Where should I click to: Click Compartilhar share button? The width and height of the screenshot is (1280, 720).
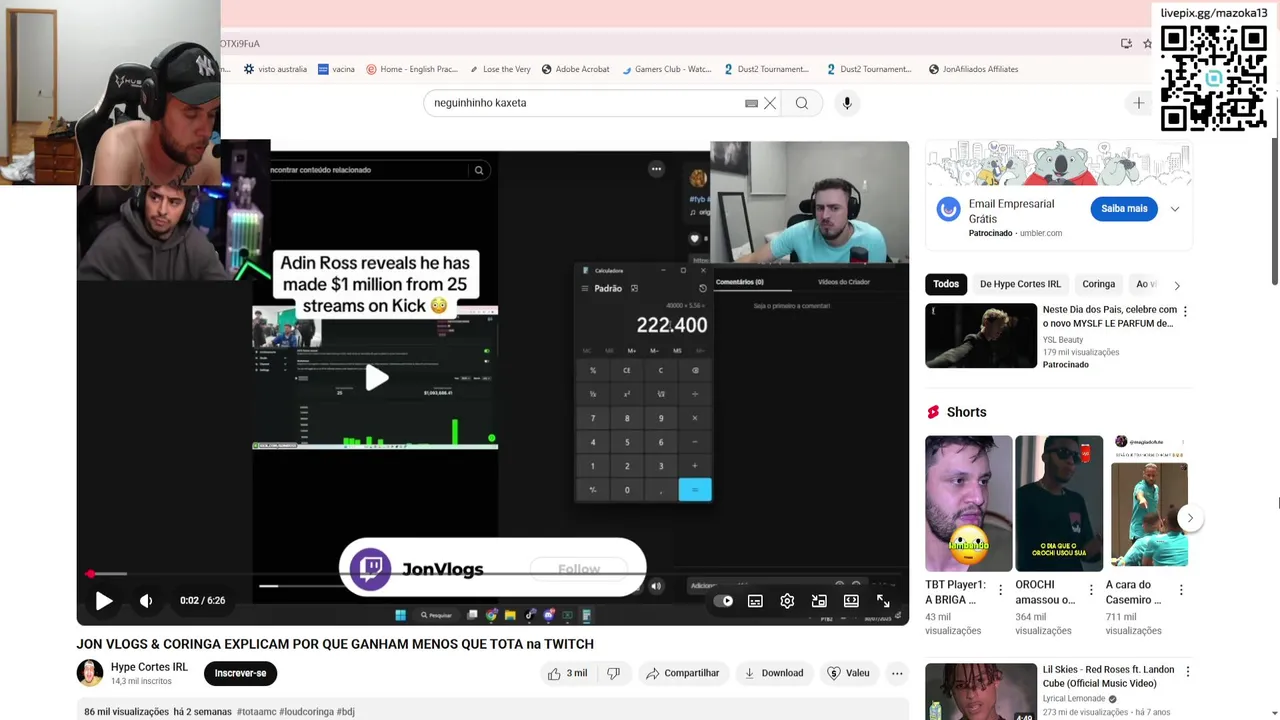(683, 673)
